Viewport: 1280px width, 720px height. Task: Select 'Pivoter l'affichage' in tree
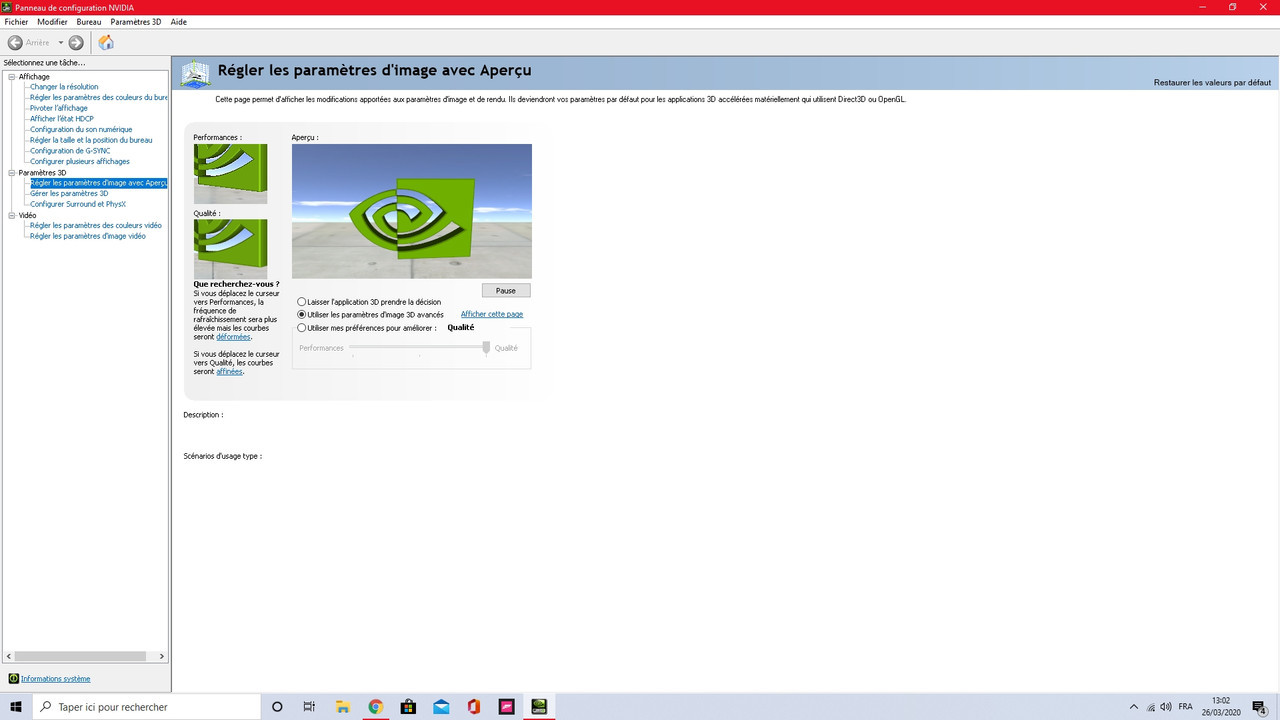pyautogui.click(x=59, y=108)
